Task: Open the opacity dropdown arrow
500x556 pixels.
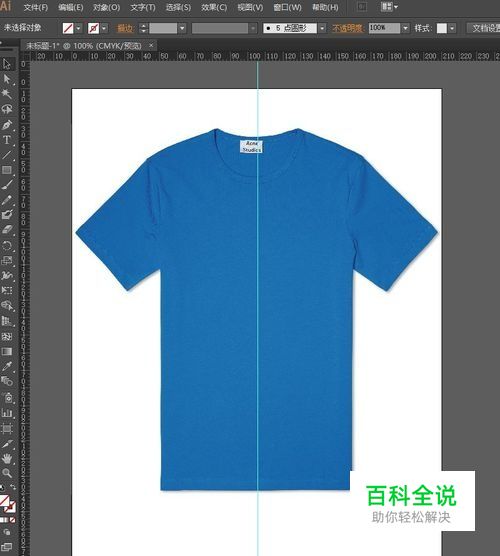Action: (x=405, y=28)
